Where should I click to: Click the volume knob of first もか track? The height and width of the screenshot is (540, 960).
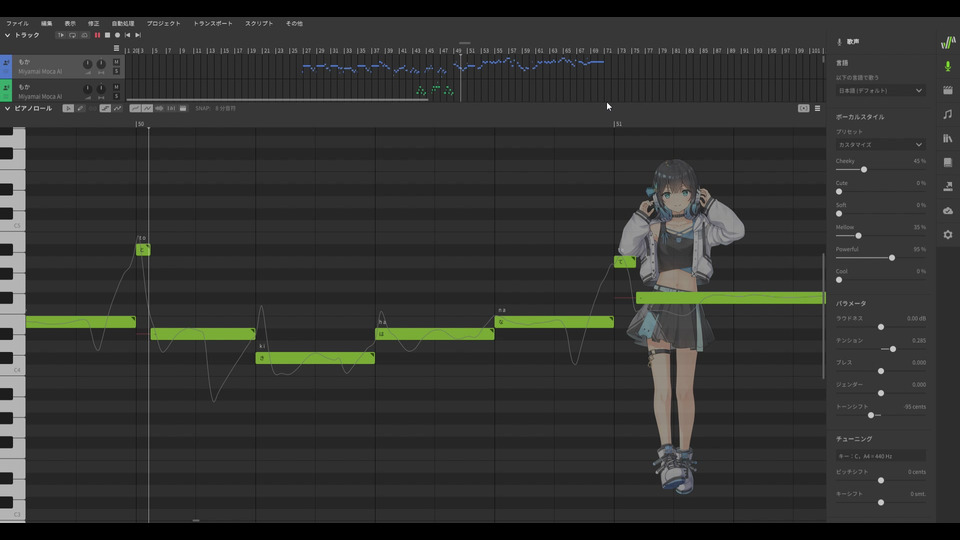88,64
